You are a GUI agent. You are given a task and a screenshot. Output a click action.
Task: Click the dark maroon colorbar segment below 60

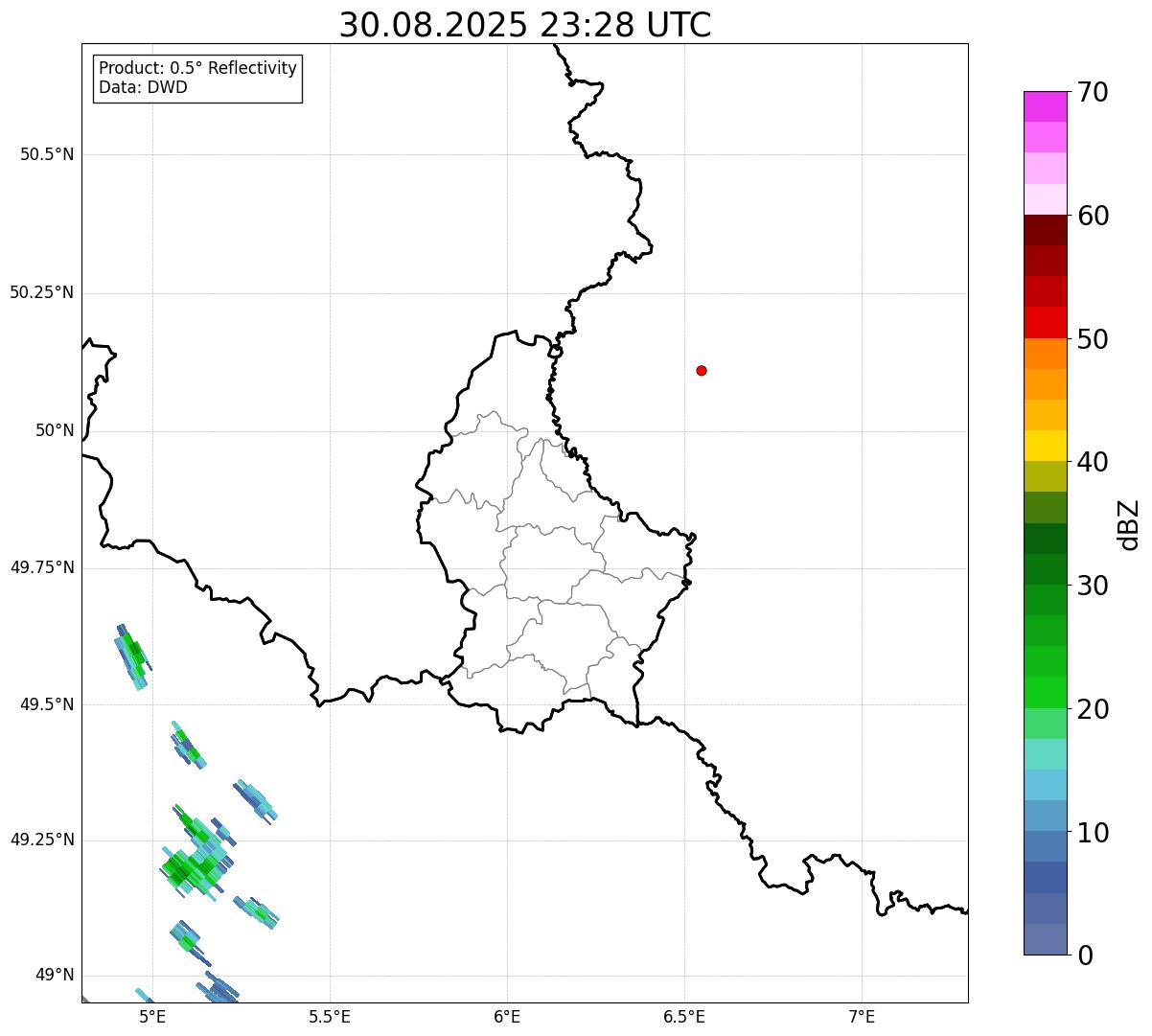pos(1045,230)
